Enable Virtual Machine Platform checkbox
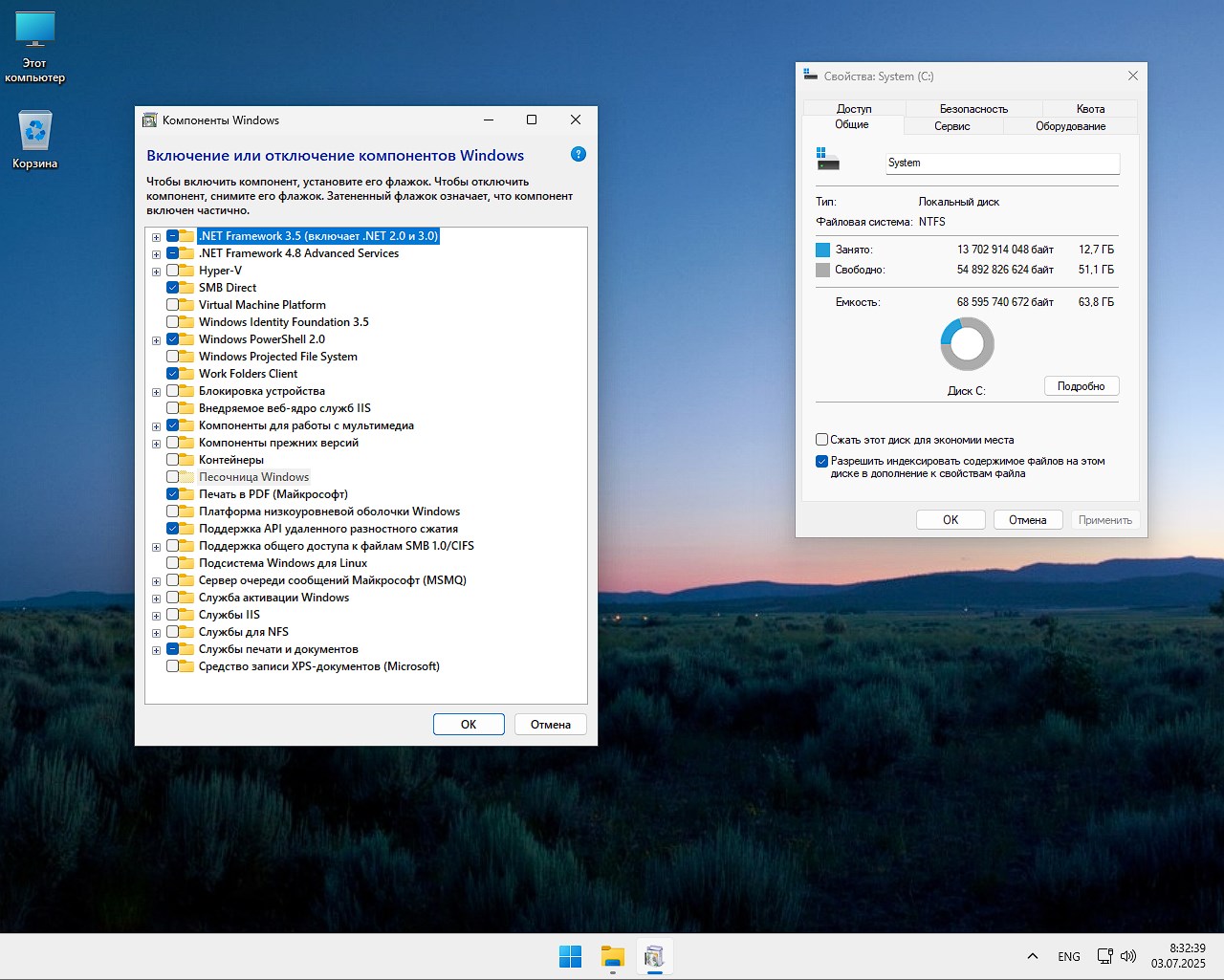Screen dimensions: 1224x980 172,305
